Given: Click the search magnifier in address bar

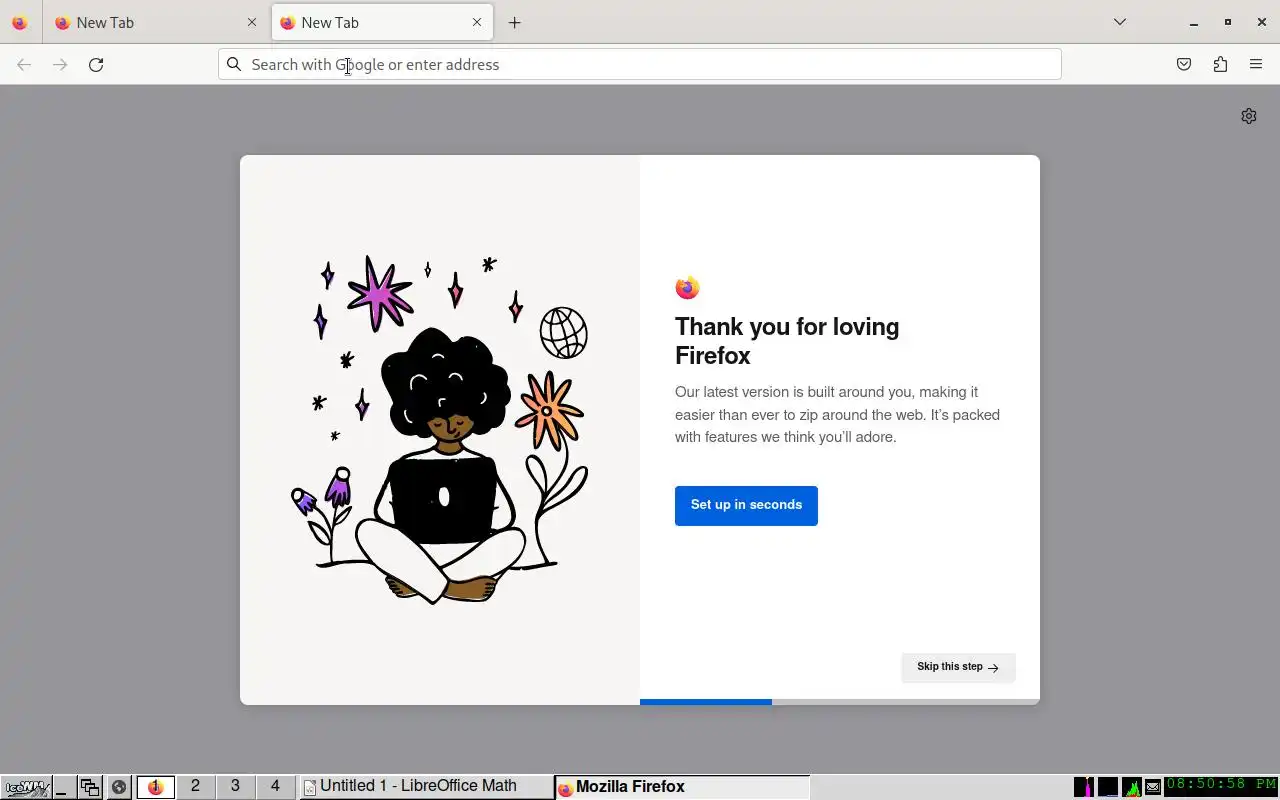Looking at the screenshot, I should pyautogui.click(x=234, y=64).
